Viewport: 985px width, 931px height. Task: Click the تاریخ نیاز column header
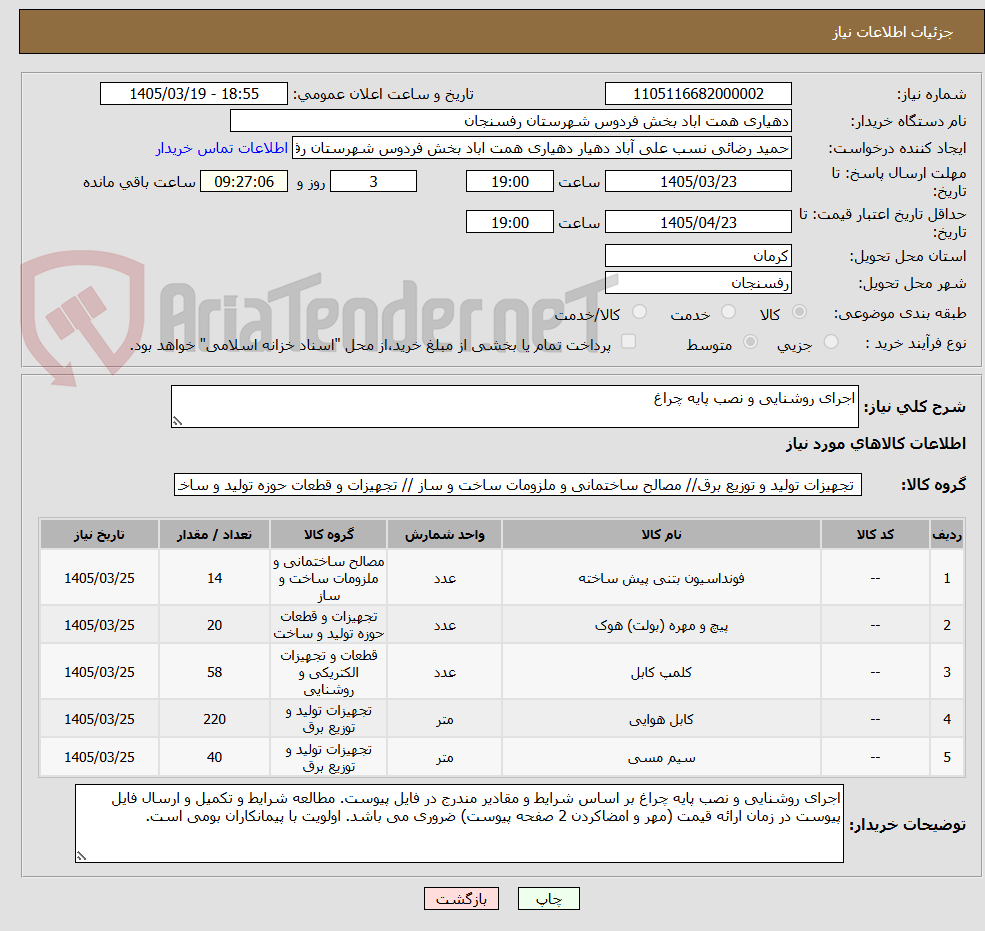tap(99, 535)
